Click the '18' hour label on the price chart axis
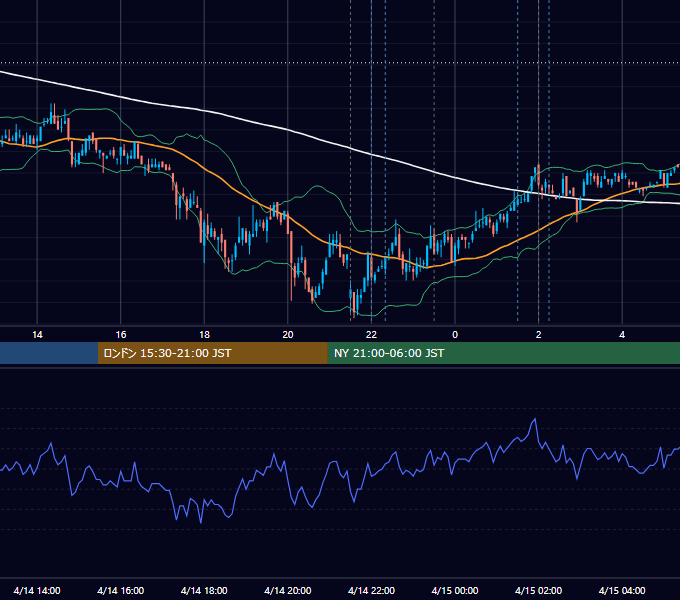This screenshot has height=600, width=680. [204, 335]
